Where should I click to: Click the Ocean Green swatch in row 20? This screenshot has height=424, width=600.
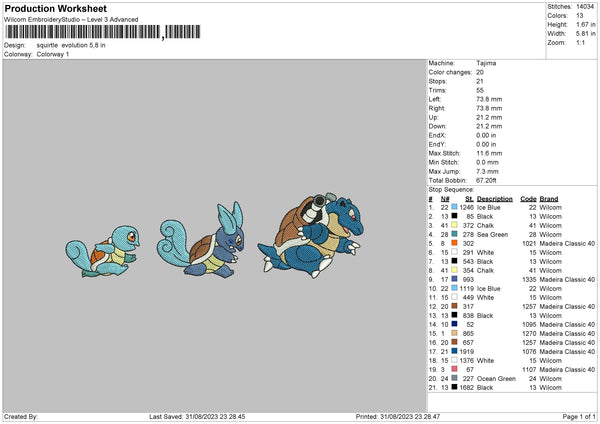[x=454, y=378]
